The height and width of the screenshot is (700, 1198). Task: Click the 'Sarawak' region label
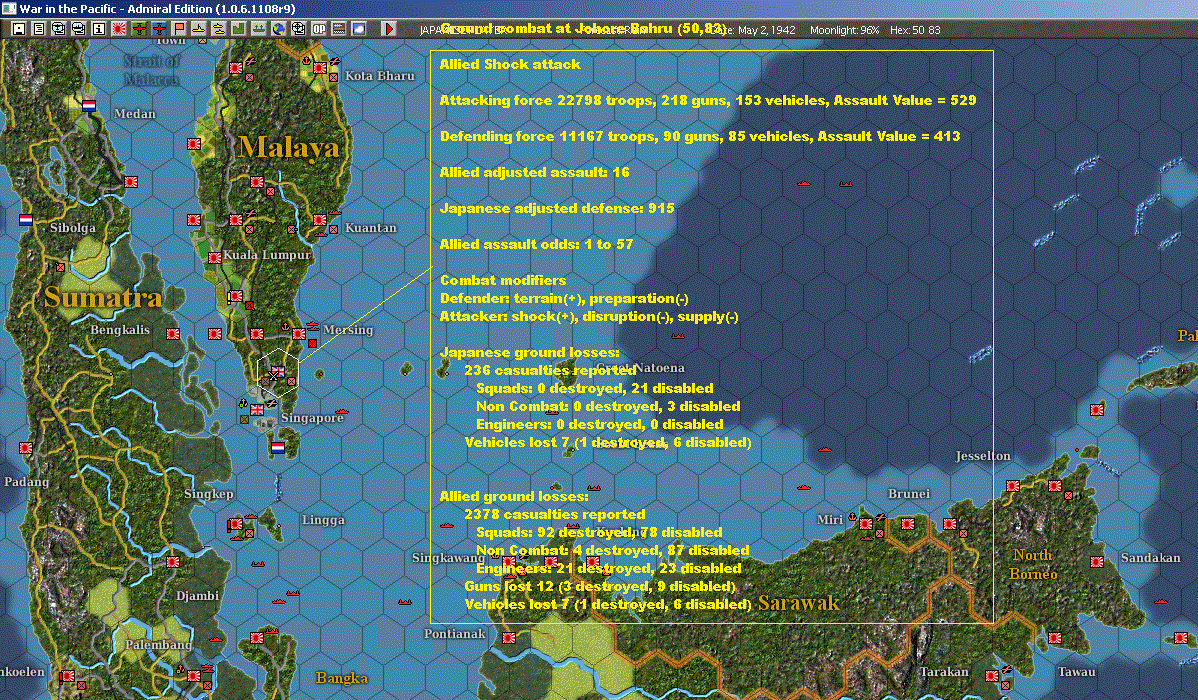(798, 603)
